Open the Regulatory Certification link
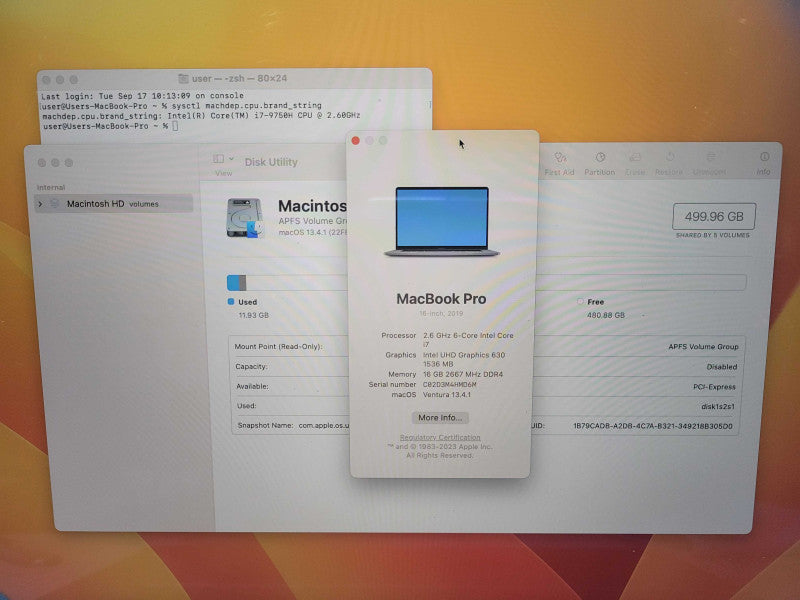 (440, 437)
